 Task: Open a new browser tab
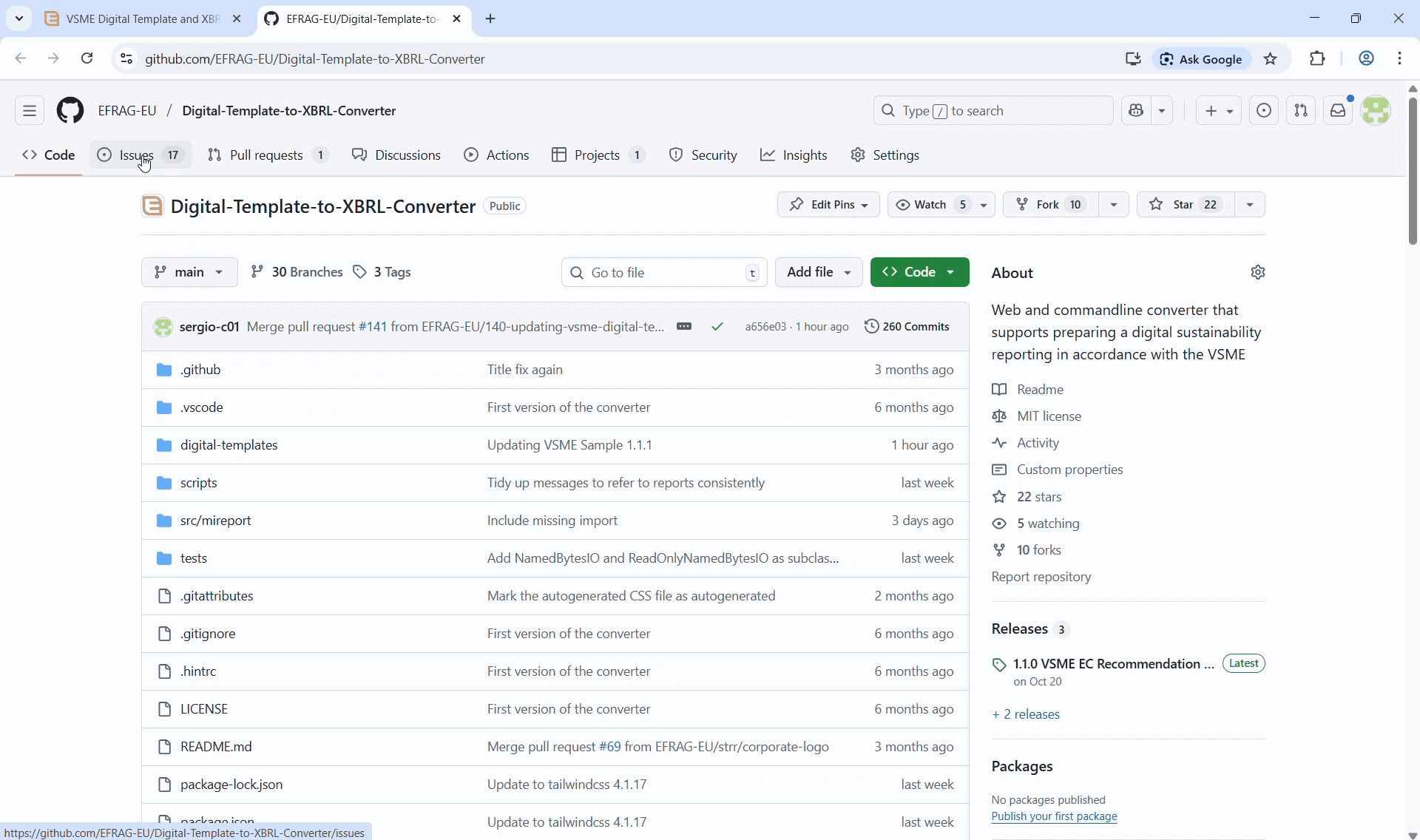(x=490, y=19)
